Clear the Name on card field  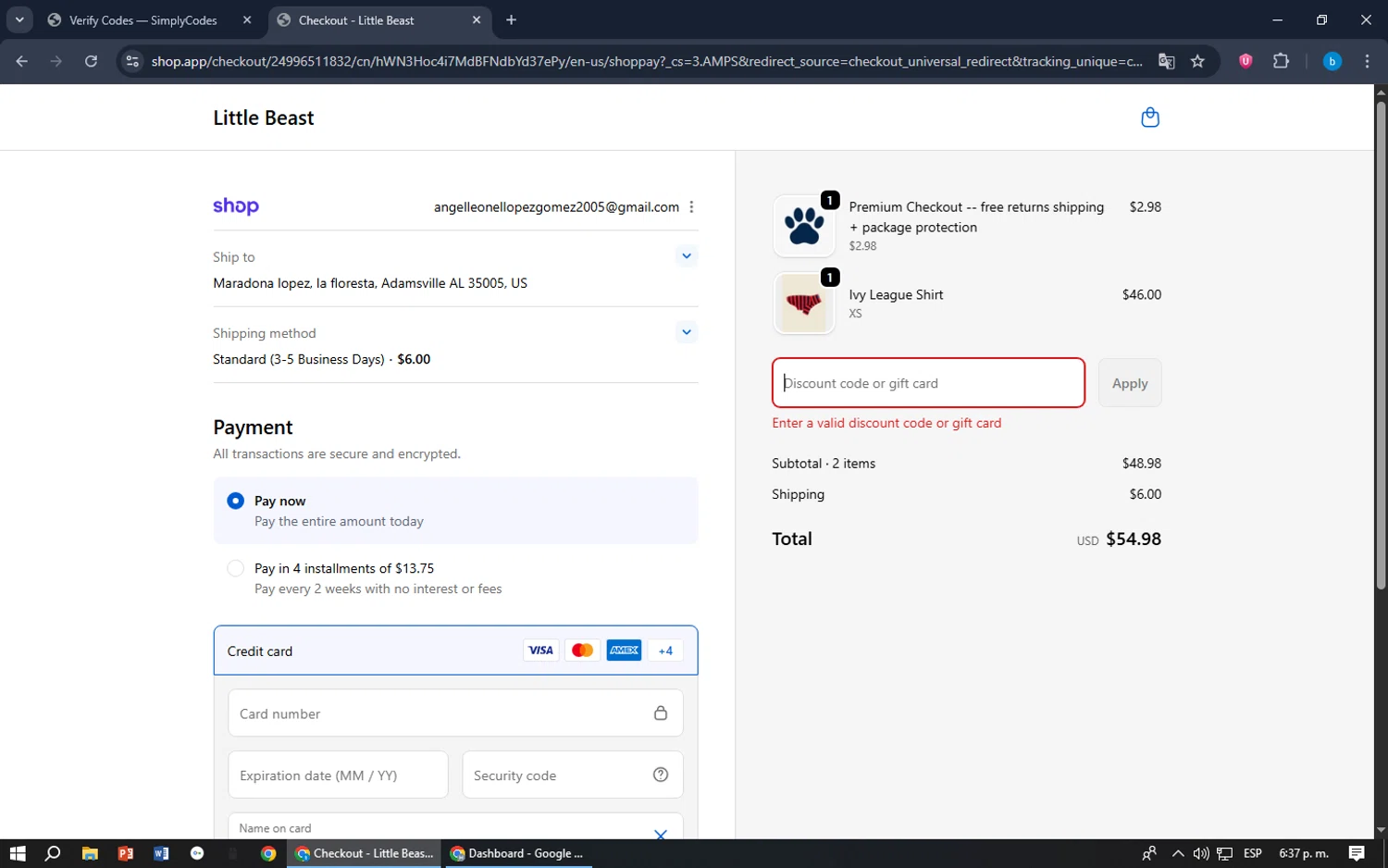[661, 835]
